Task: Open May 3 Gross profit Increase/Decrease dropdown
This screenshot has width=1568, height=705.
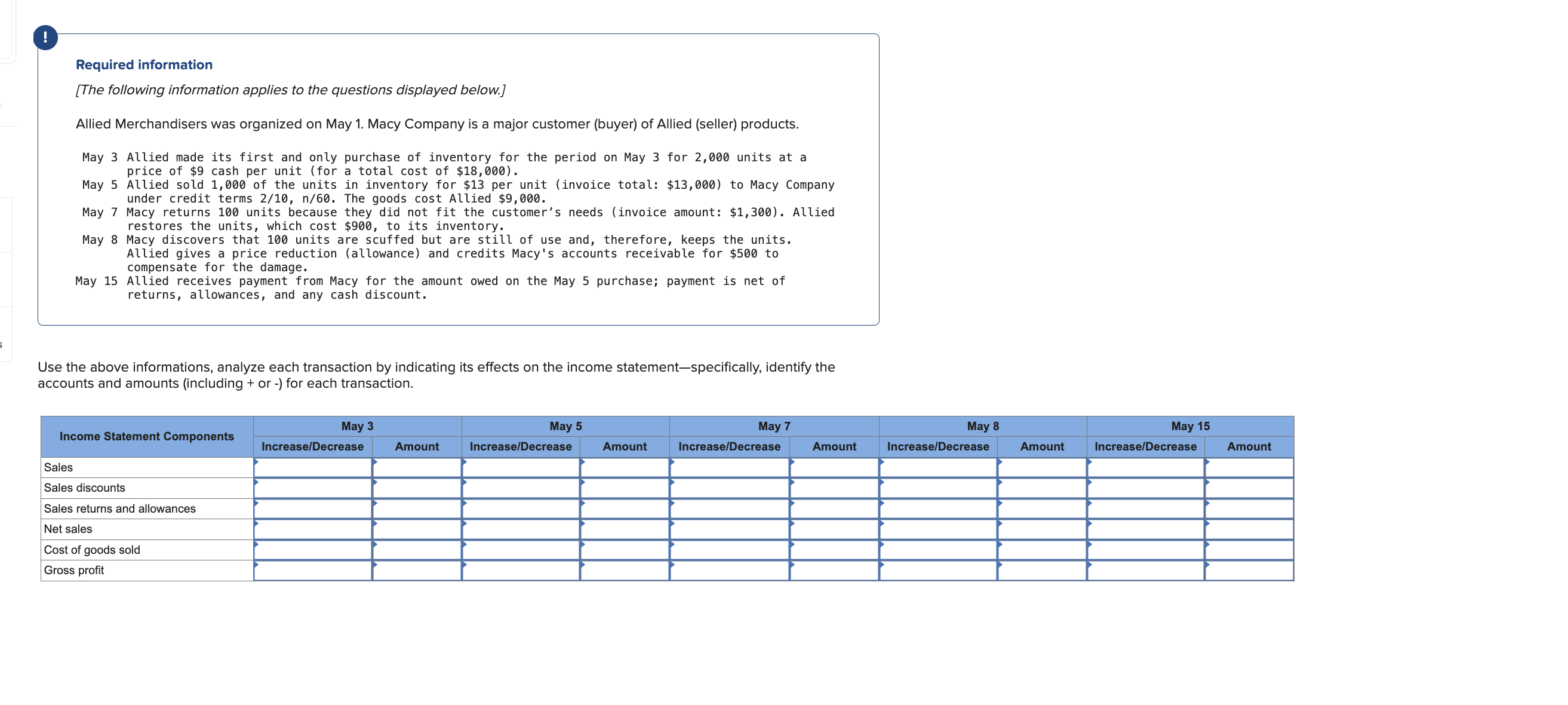Action: coord(312,571)
